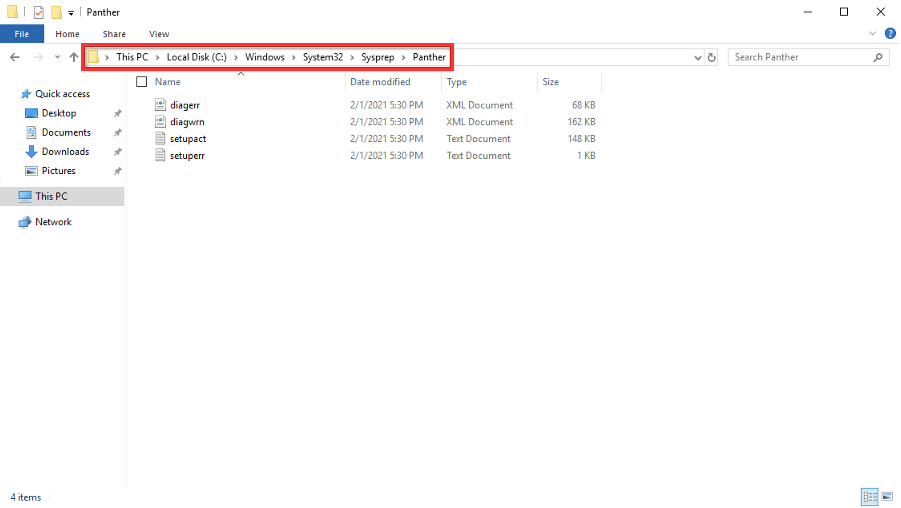901x508 pixels.
Task: Click the 1 KB size cell
Action: tap(586, 156)
